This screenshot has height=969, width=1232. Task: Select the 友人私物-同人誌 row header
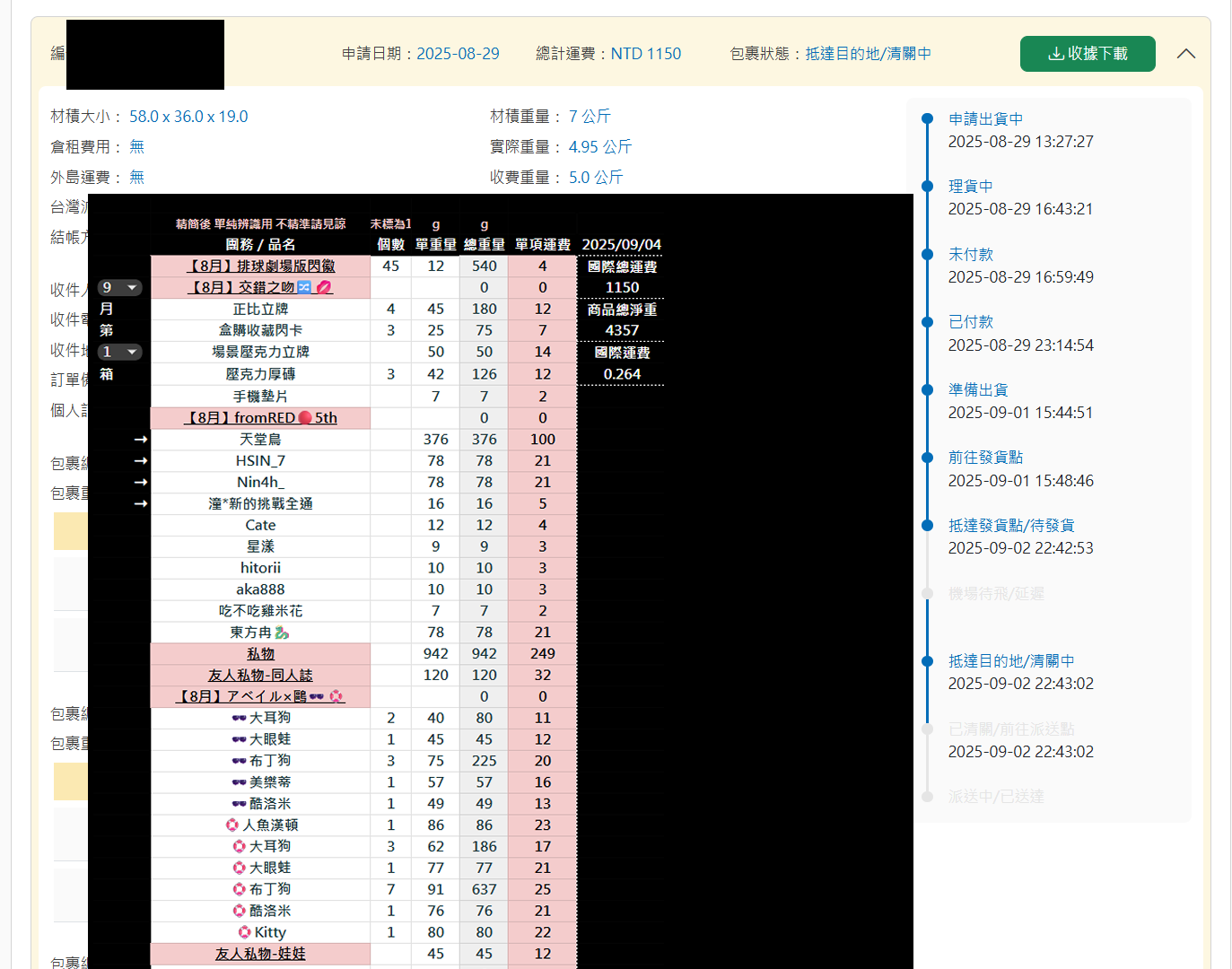point(260,676)
